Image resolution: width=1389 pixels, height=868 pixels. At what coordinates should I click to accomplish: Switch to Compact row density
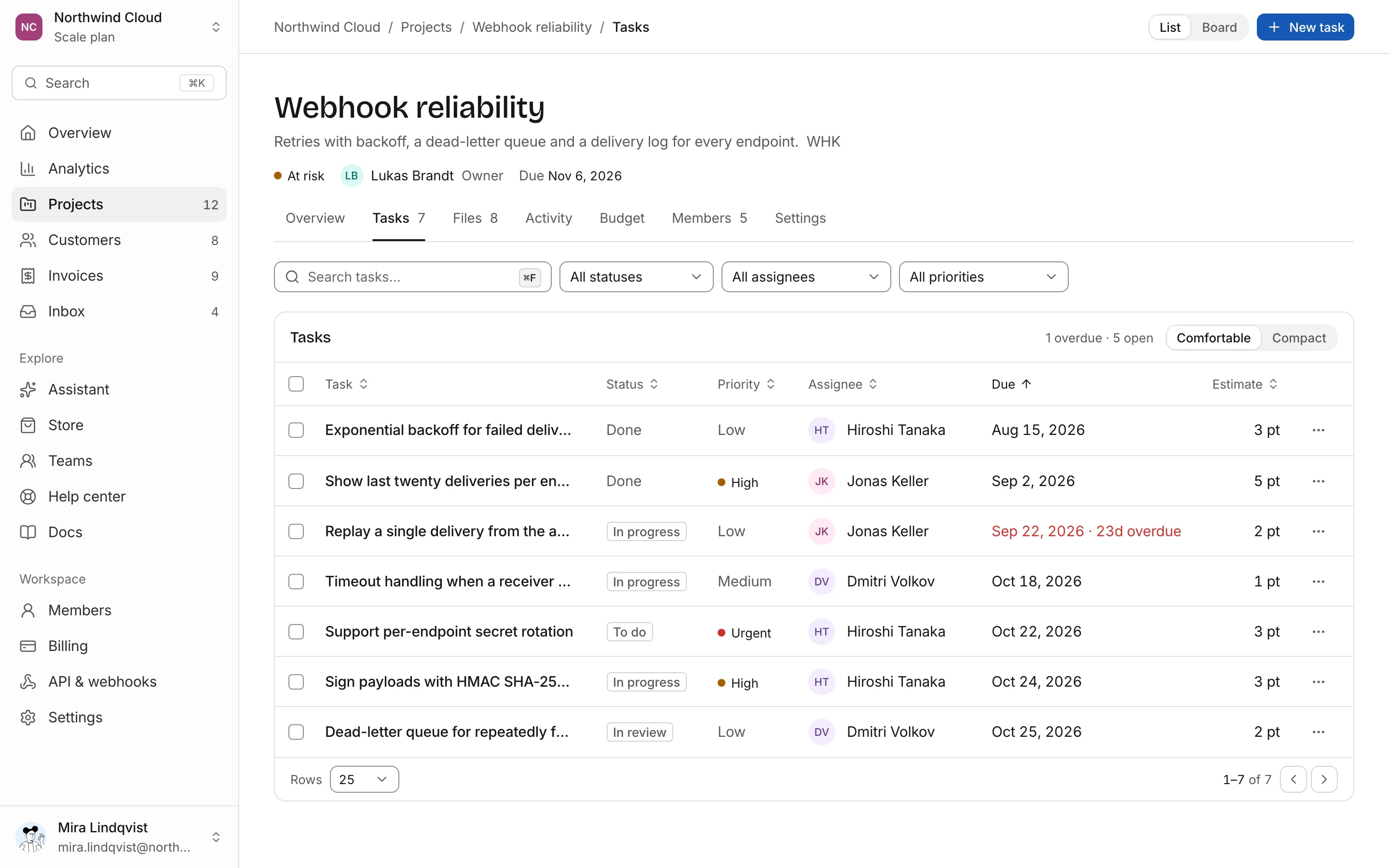coord(1298,338)
